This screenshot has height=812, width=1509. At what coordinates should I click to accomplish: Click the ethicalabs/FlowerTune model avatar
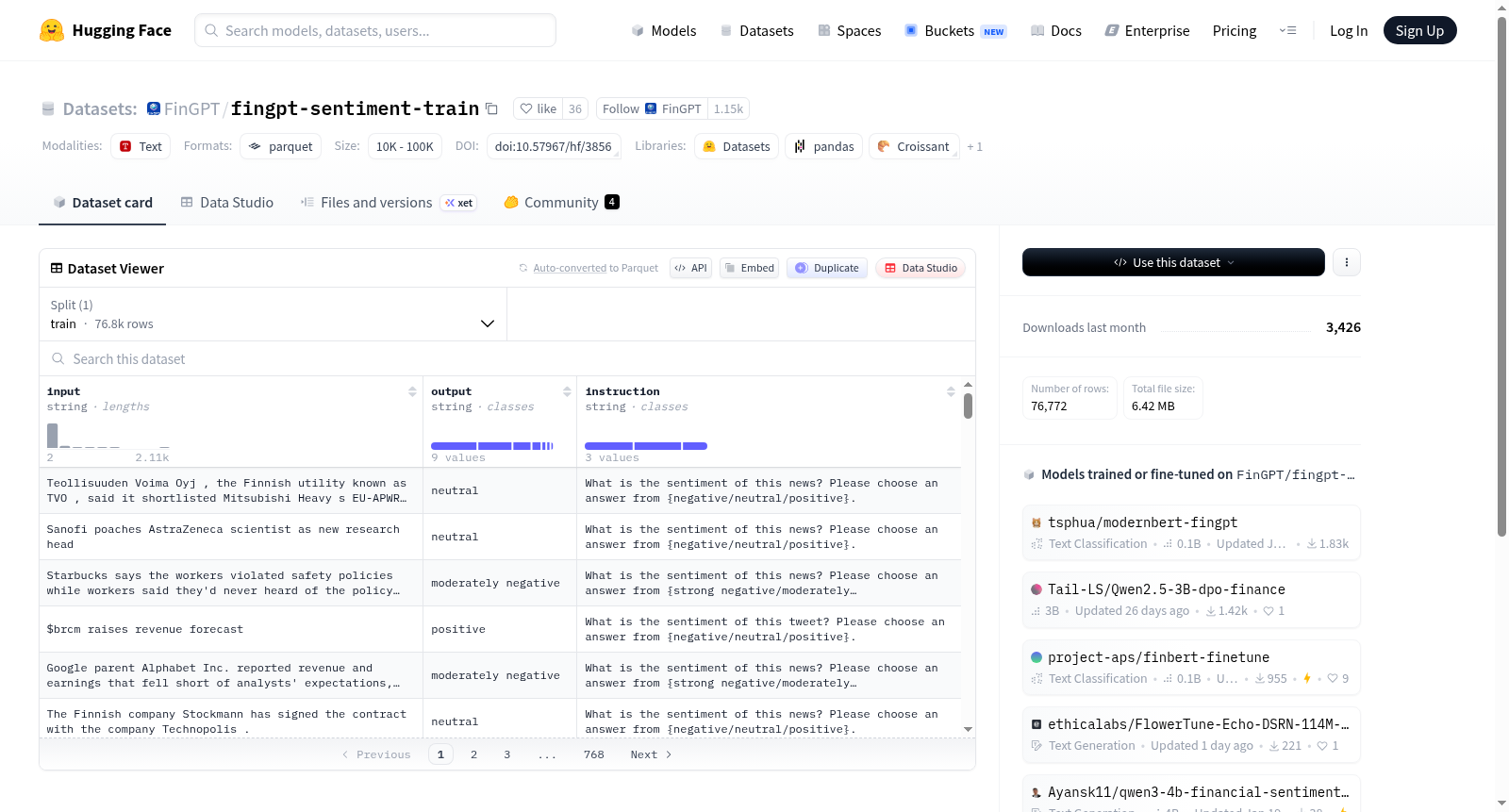(x=1036, y=724)
